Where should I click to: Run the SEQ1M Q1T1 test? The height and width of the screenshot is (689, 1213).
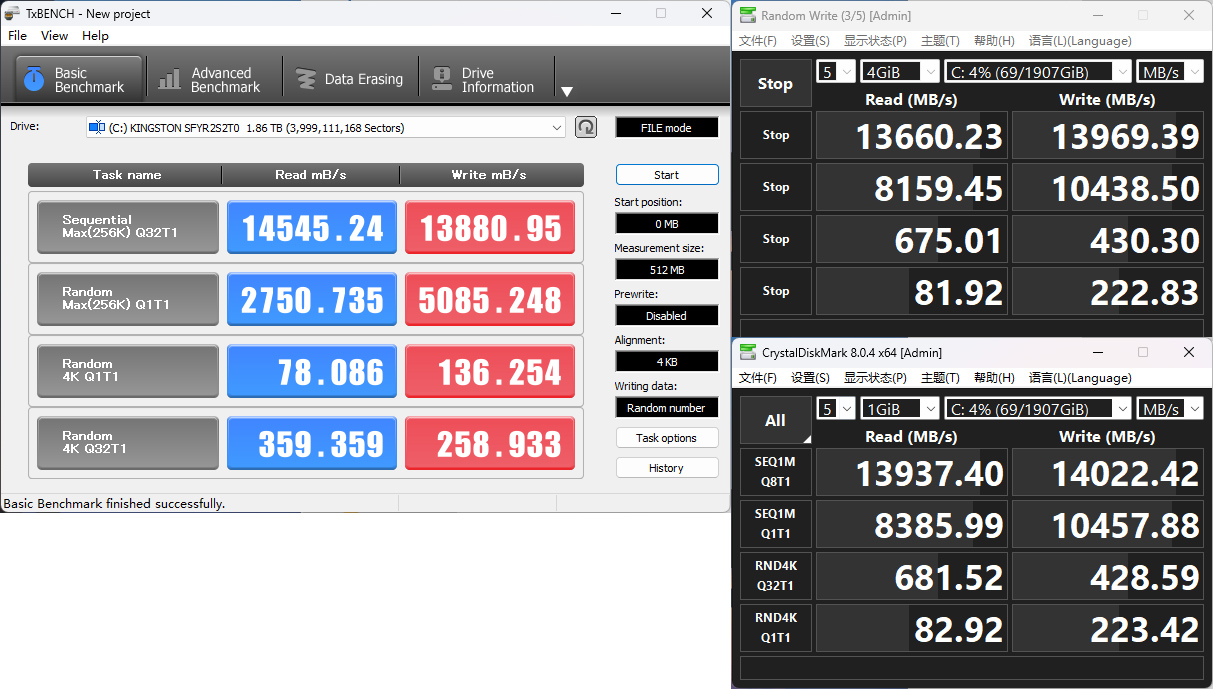776,524
